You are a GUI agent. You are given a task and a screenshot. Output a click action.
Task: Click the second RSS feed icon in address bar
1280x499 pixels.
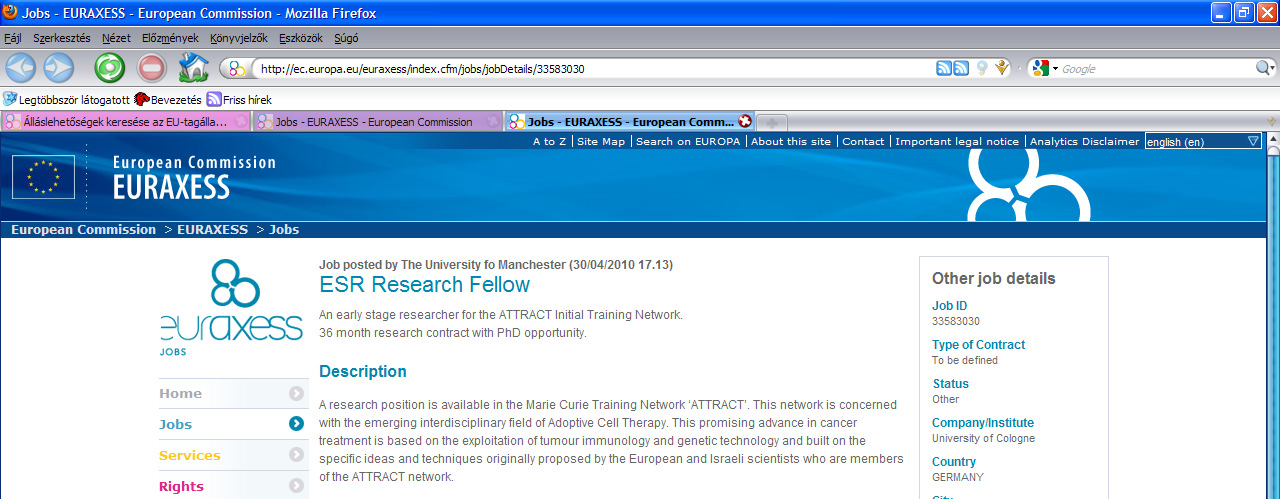point(961,68)
